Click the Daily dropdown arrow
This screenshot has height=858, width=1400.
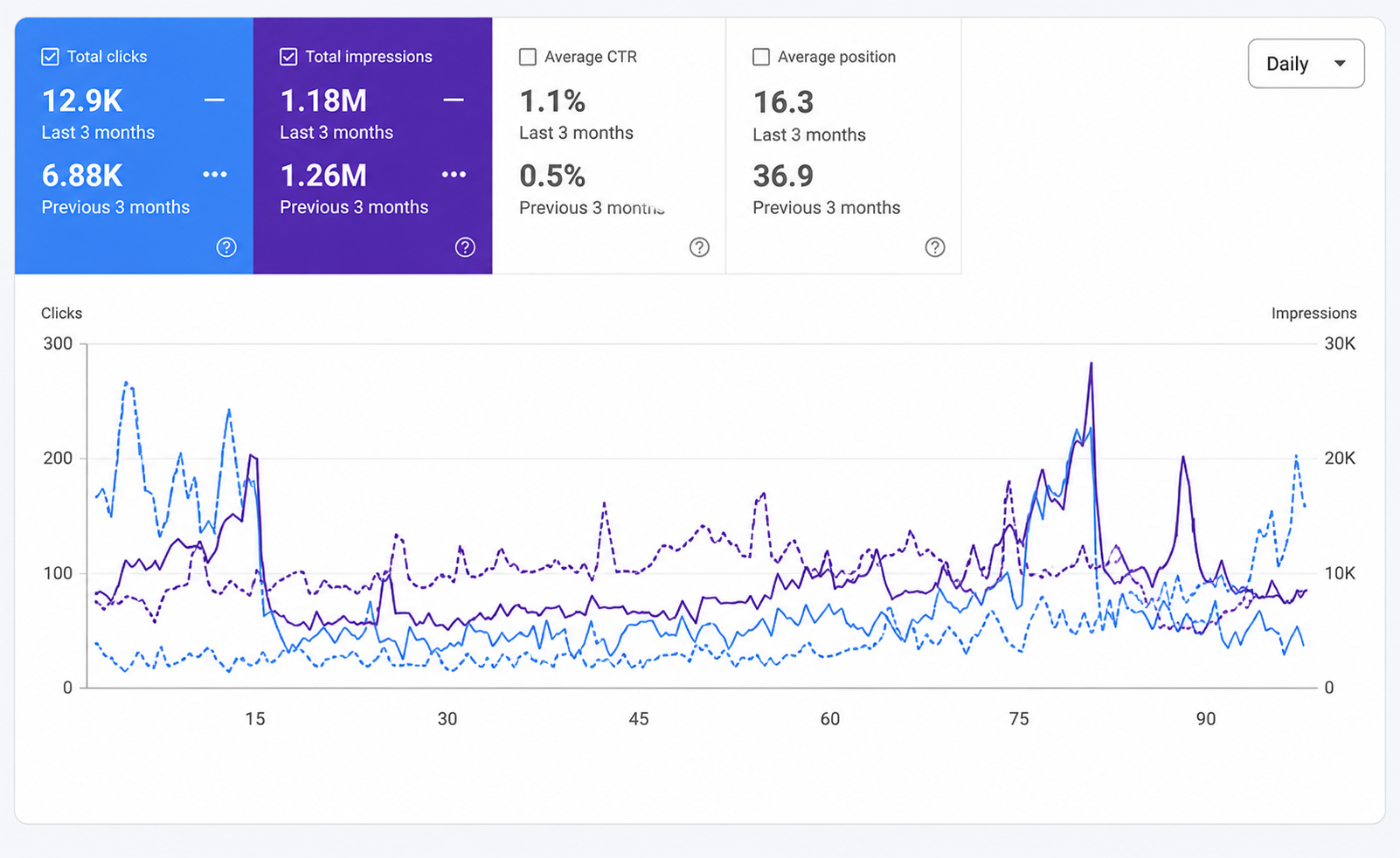coord(1340,64)
